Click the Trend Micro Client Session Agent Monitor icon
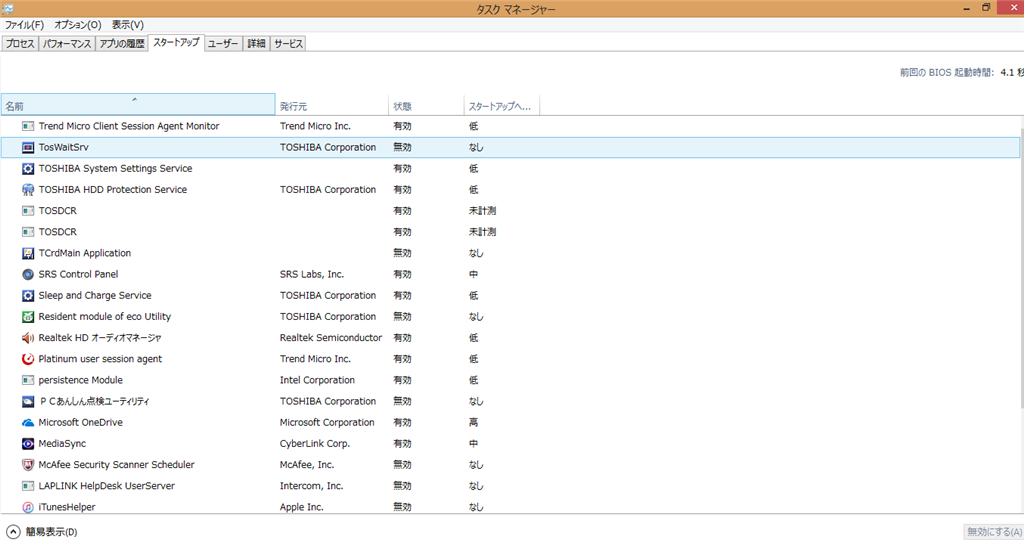1024x545 pixels. click(x=27, y=126)
